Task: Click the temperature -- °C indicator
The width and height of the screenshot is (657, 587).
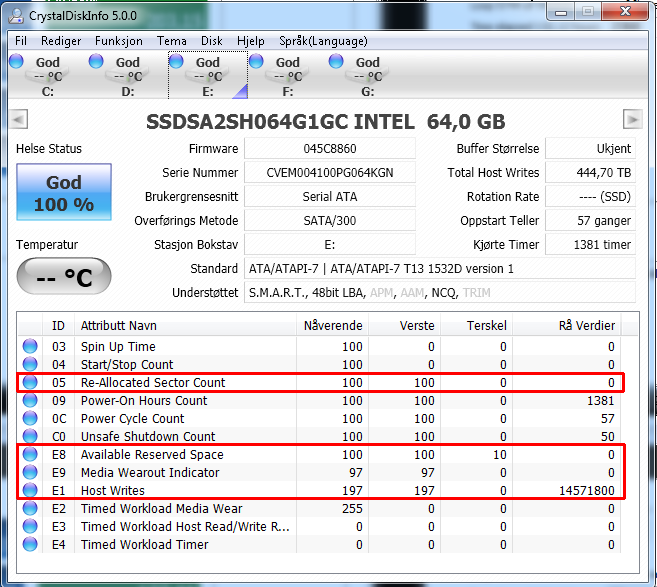Action: (x=64, y=276)
